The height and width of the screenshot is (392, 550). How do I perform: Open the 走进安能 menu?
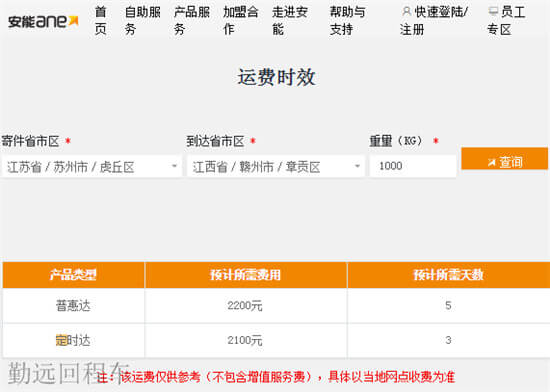coord(290,21)
